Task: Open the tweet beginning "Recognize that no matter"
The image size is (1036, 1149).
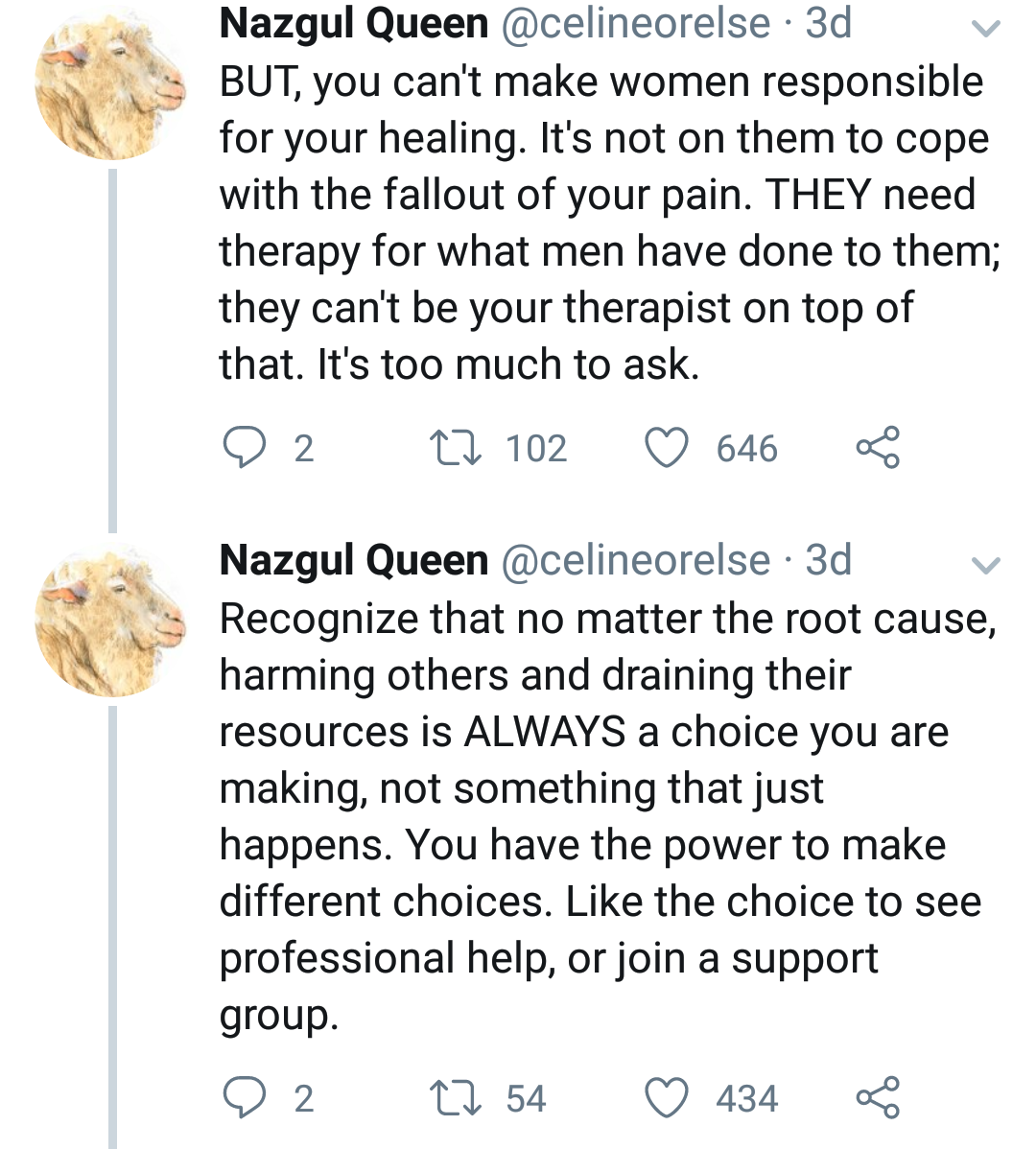Action: tap(604, 815)
